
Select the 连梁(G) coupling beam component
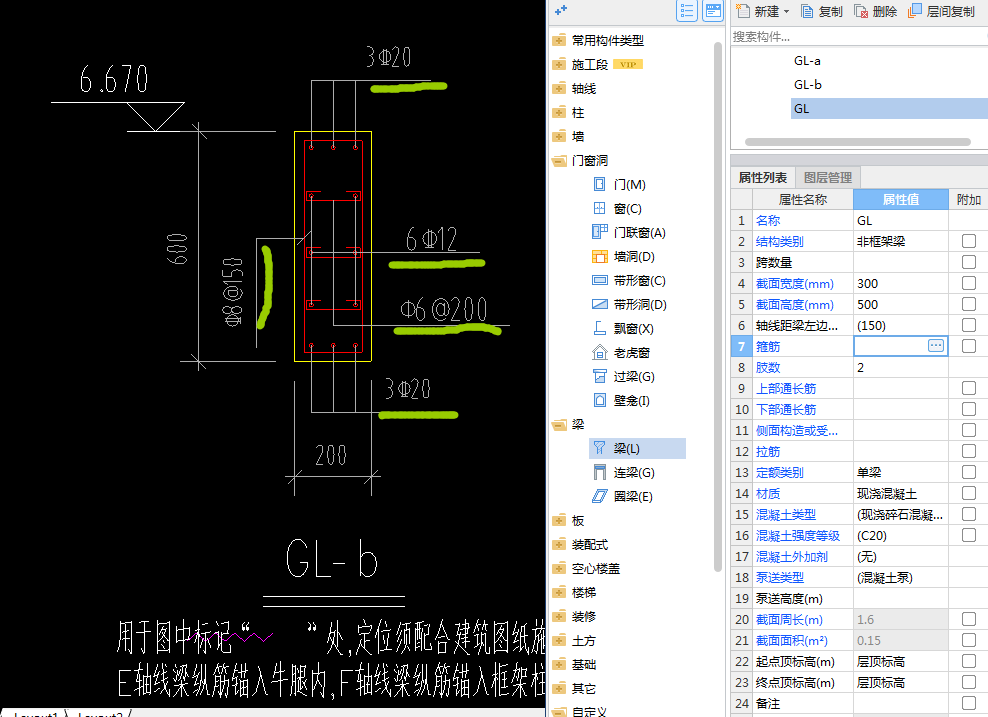pos(624,473)
